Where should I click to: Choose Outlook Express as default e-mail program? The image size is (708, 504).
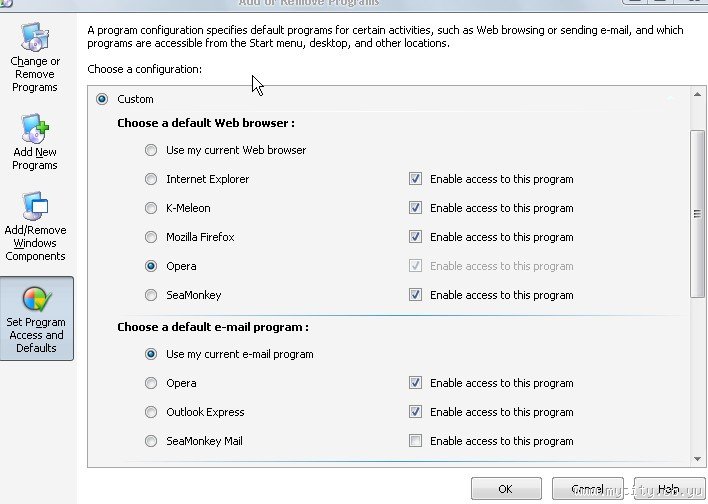point(151,412)
